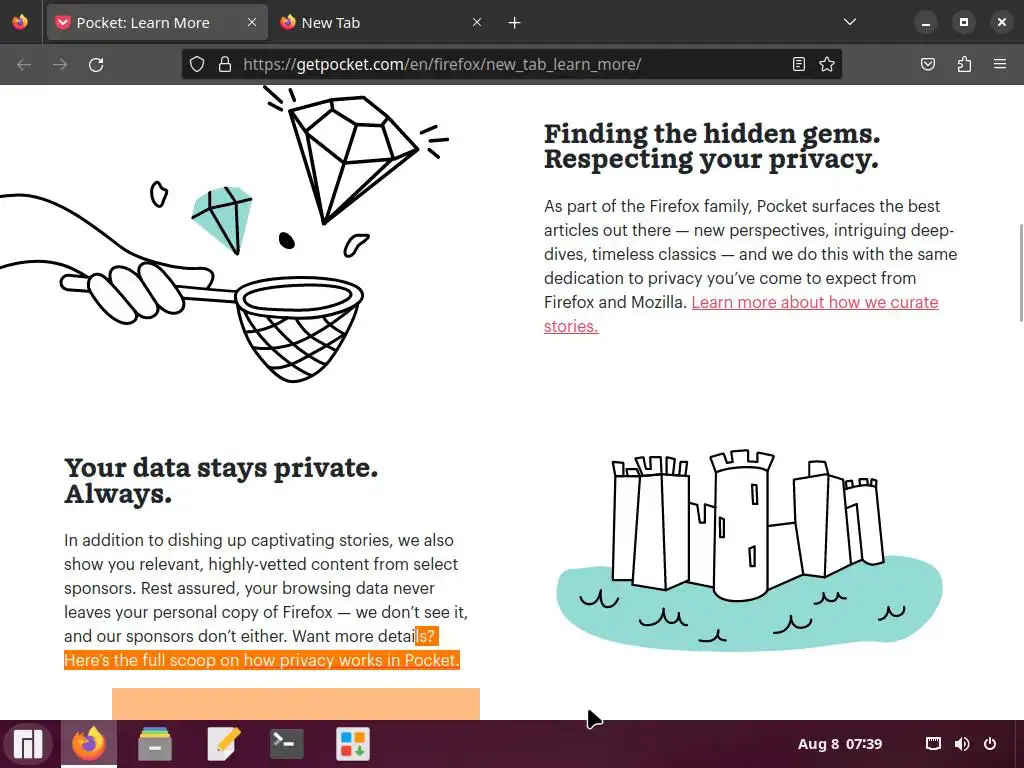
Task: Open the Aug 8 07:39 clock calendar
Action: pos(840,744)
